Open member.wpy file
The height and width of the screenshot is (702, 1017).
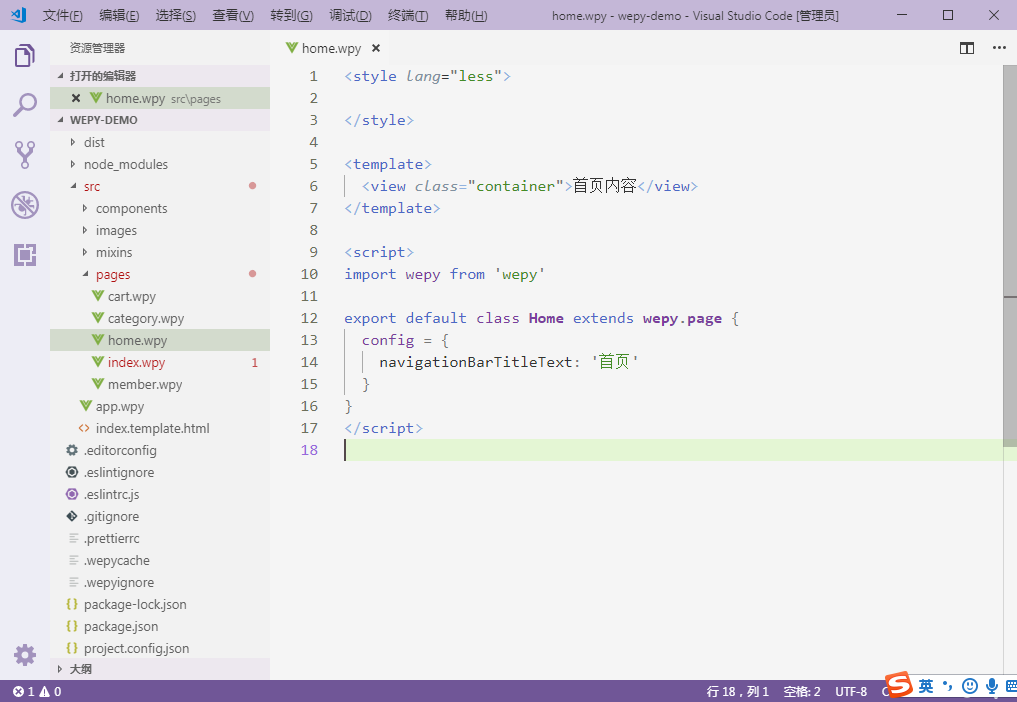point(160,385)
